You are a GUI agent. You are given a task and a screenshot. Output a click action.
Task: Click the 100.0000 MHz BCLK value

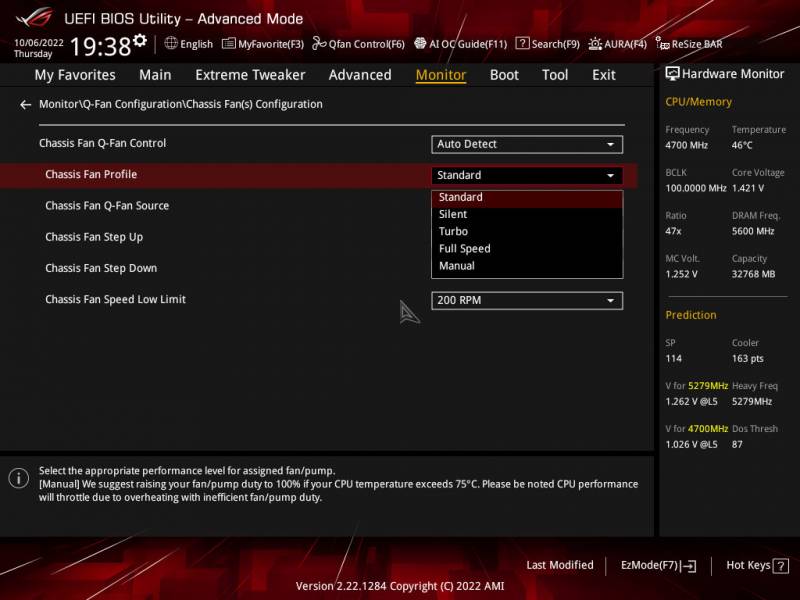(696, 188)
